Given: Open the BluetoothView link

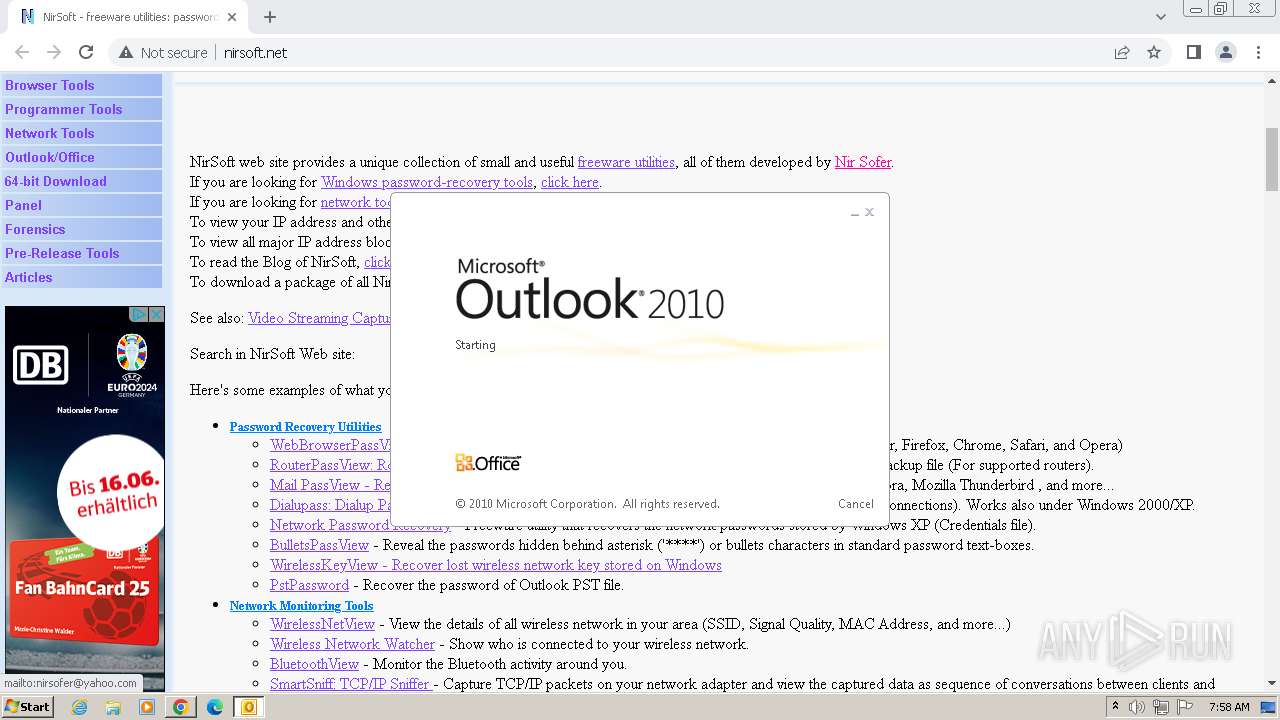Looking at the screenshot, I should (314, 664).
